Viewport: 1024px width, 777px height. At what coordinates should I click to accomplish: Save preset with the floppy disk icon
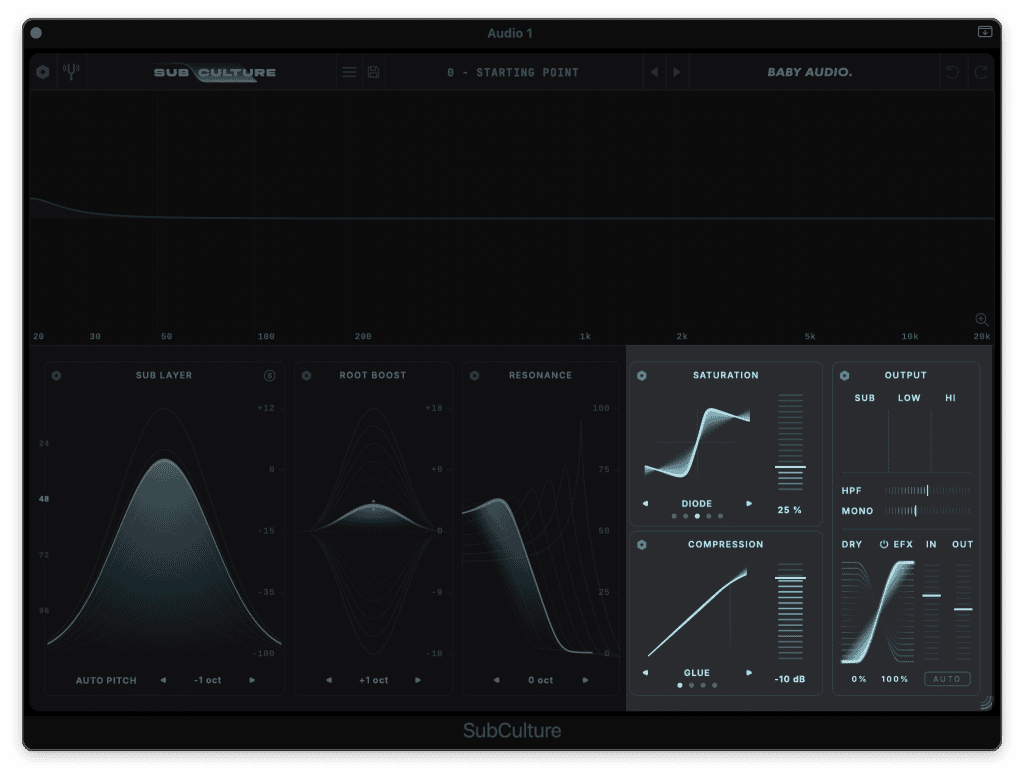(374, 72)
